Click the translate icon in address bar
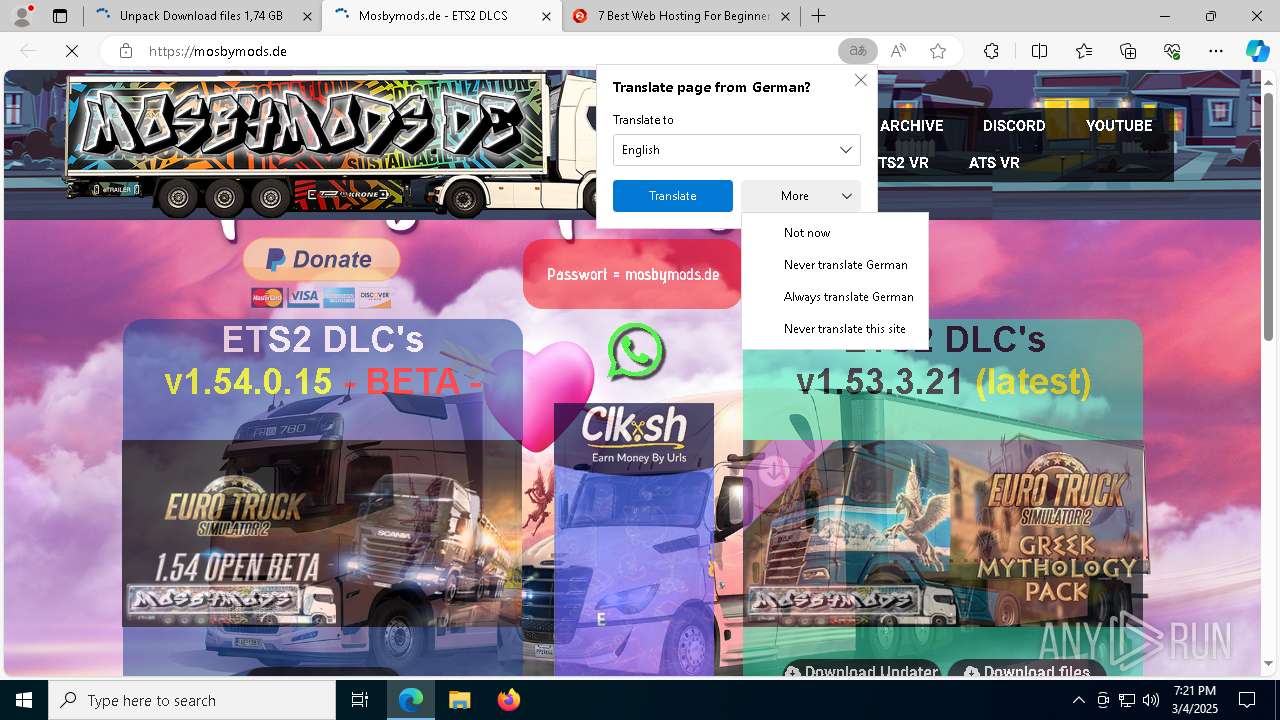 click(x=857, y=51)
